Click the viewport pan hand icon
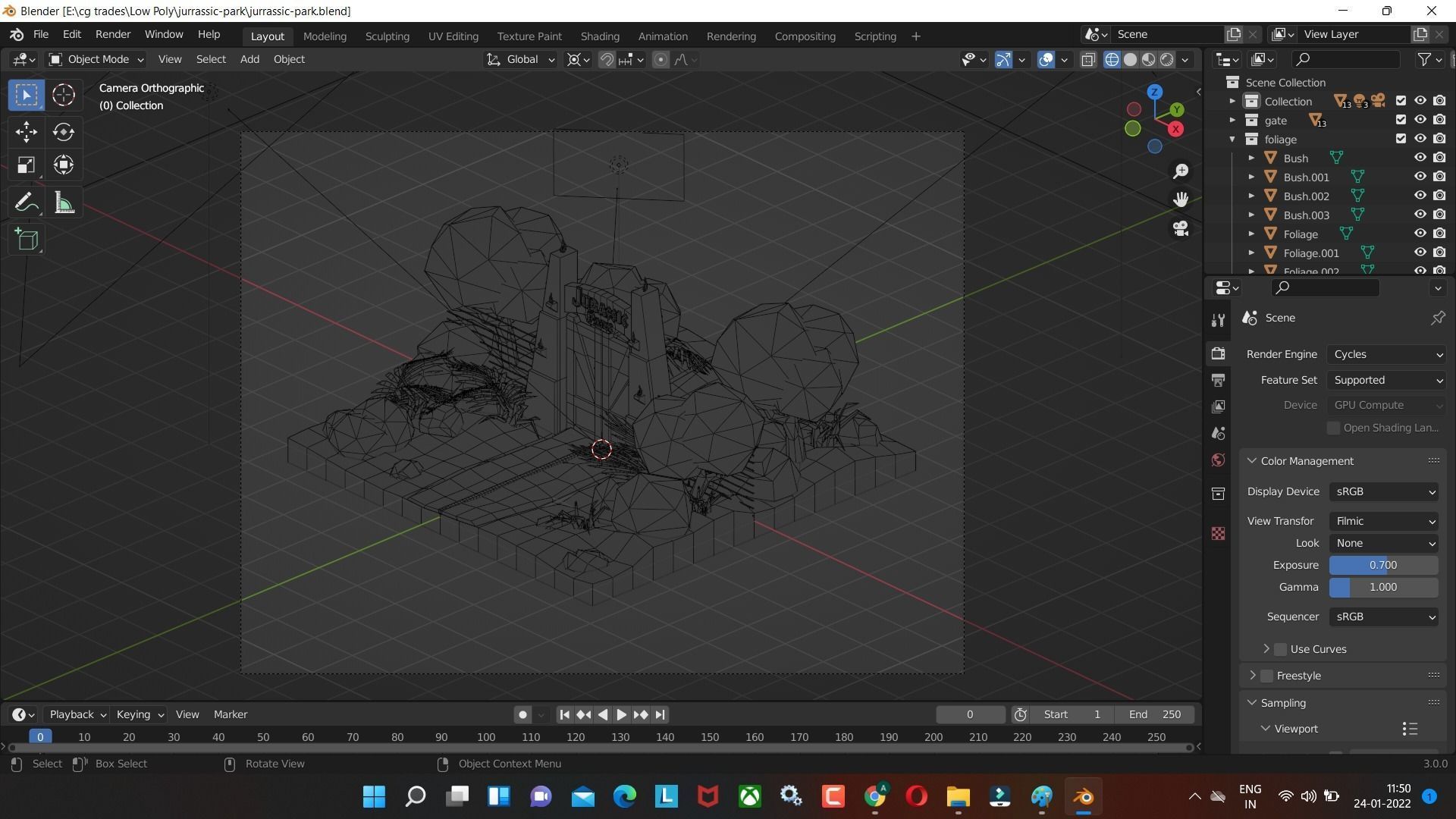Viewport: 1456px width, 819px height. 1181,199
